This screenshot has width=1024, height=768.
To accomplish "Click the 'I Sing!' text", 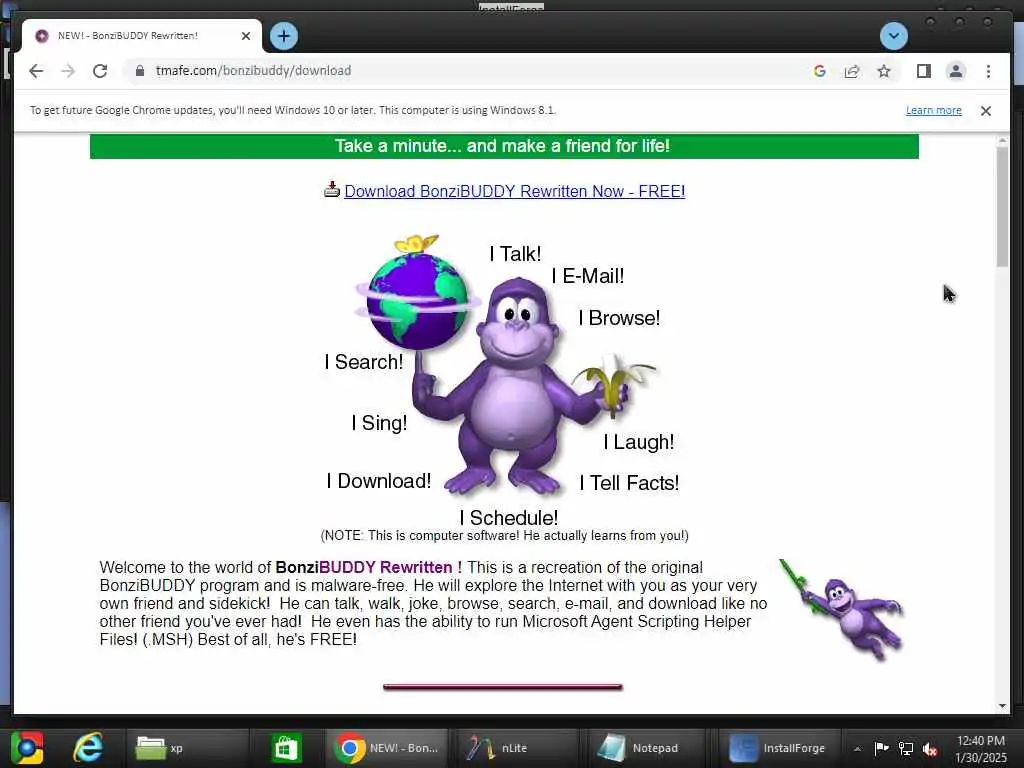I will (379, 423).
